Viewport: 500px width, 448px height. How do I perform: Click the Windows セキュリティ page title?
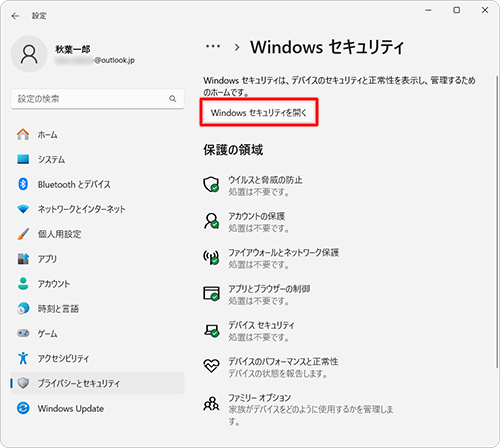tap(327, 47)
